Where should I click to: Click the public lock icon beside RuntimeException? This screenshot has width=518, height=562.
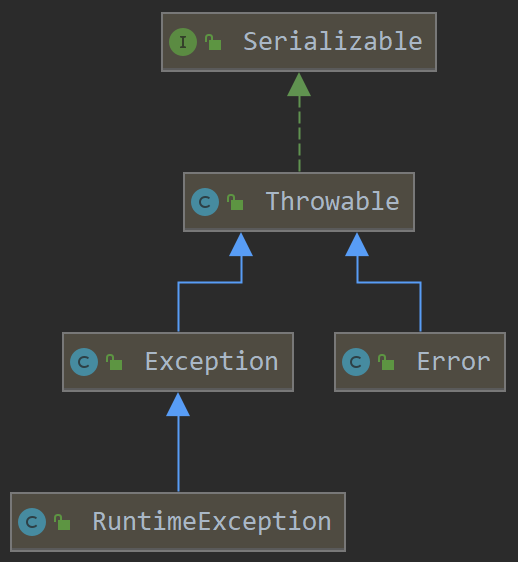(x=62, y=522)
